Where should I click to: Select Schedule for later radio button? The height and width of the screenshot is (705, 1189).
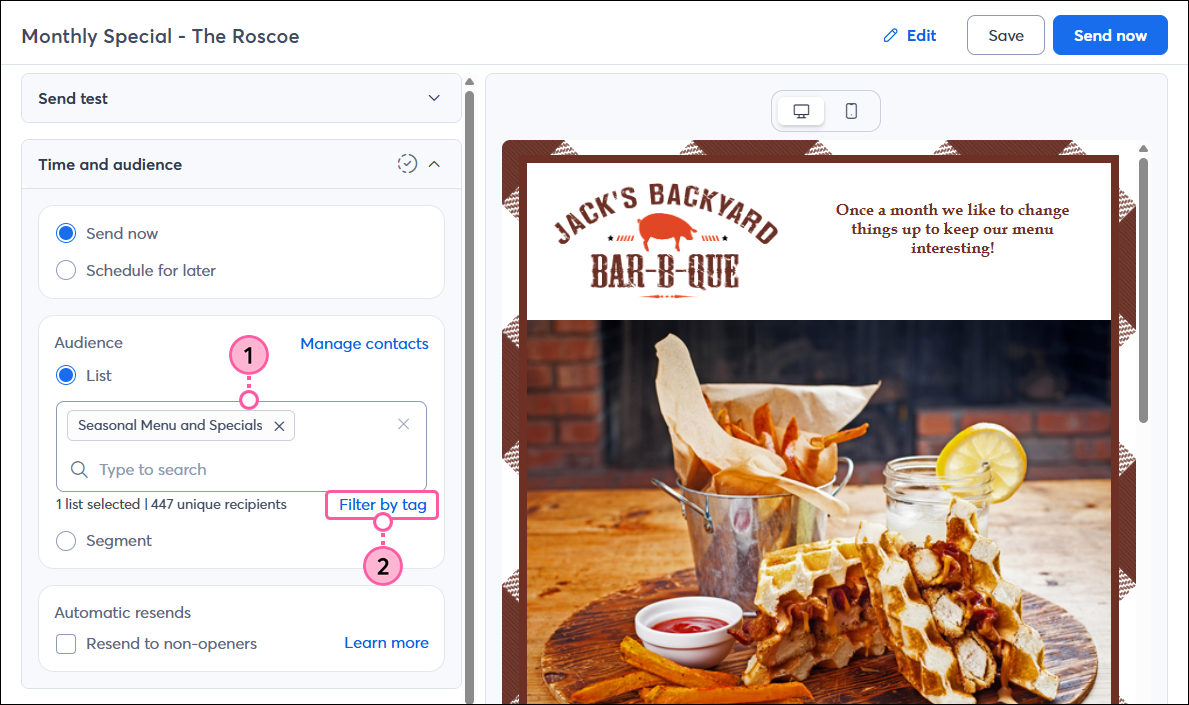click(x=66, y=270)
